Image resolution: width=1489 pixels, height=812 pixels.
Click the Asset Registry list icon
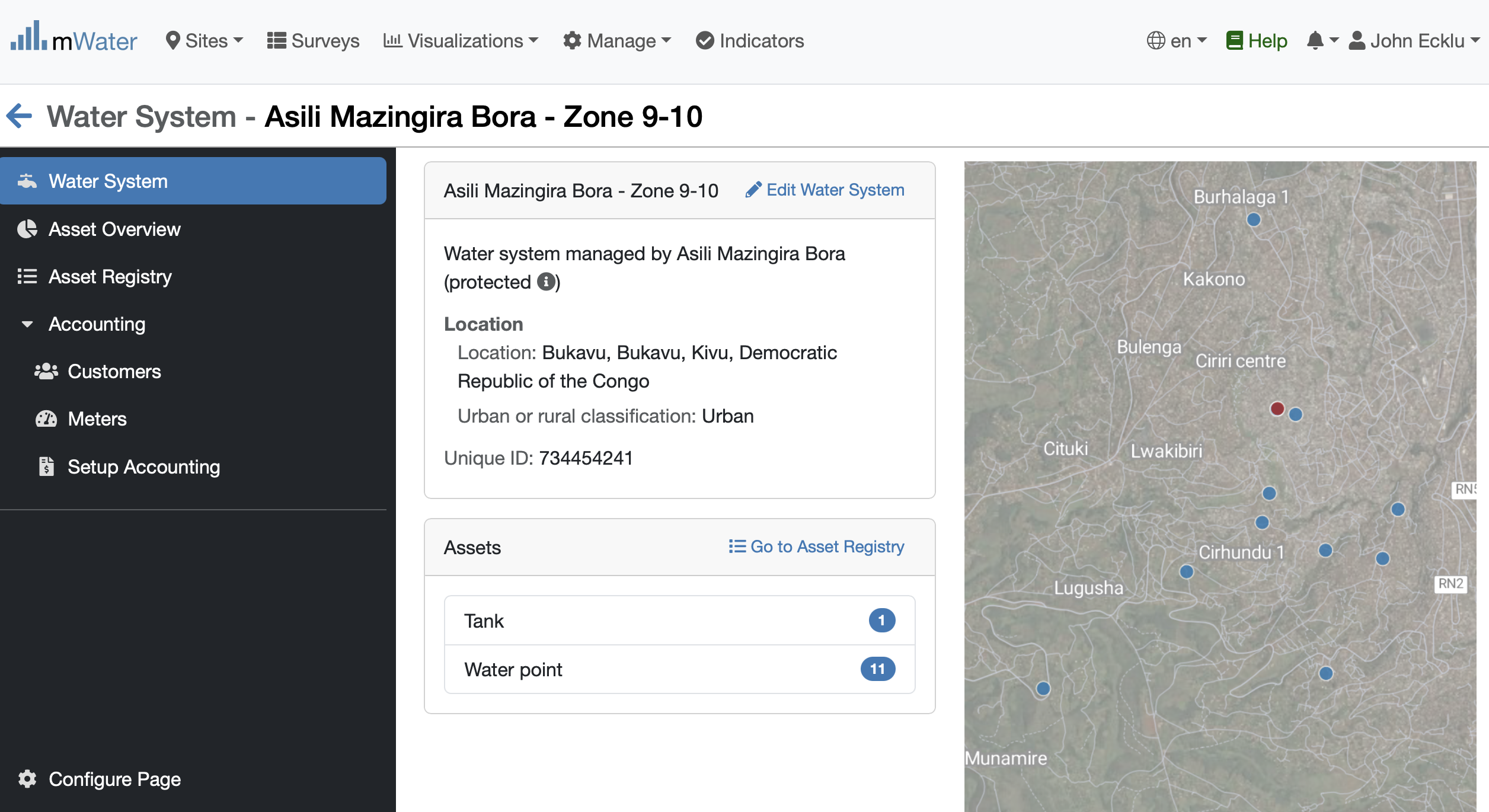(27, 276)
